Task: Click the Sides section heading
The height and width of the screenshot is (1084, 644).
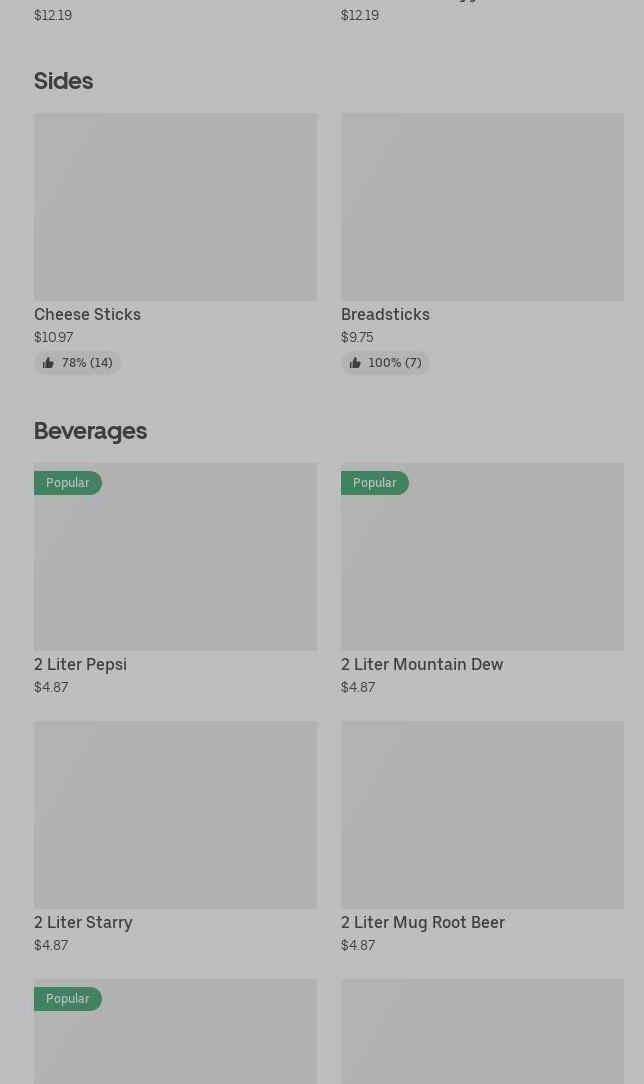Action: [x=63, y=81]
